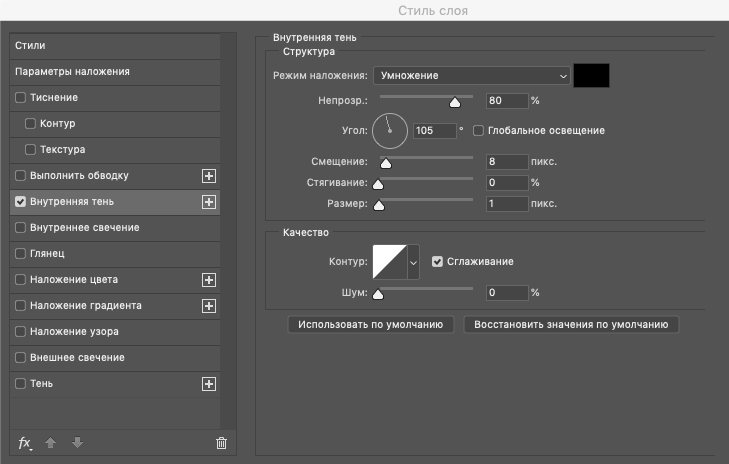Open the Режим наложения Умножение dropdown
Image resolution: width=729 pixels, height=464 pixels.
pyautogui.click(x=471, y=76)
